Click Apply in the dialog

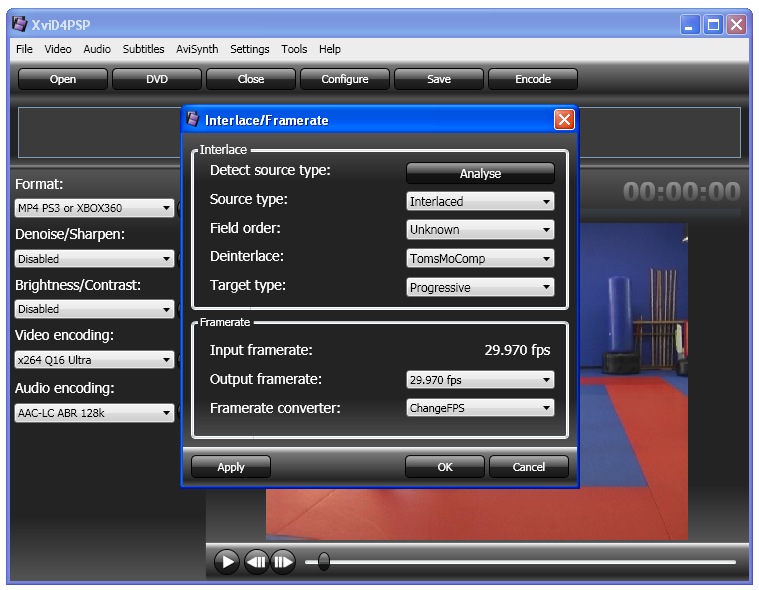pos(231,467)
